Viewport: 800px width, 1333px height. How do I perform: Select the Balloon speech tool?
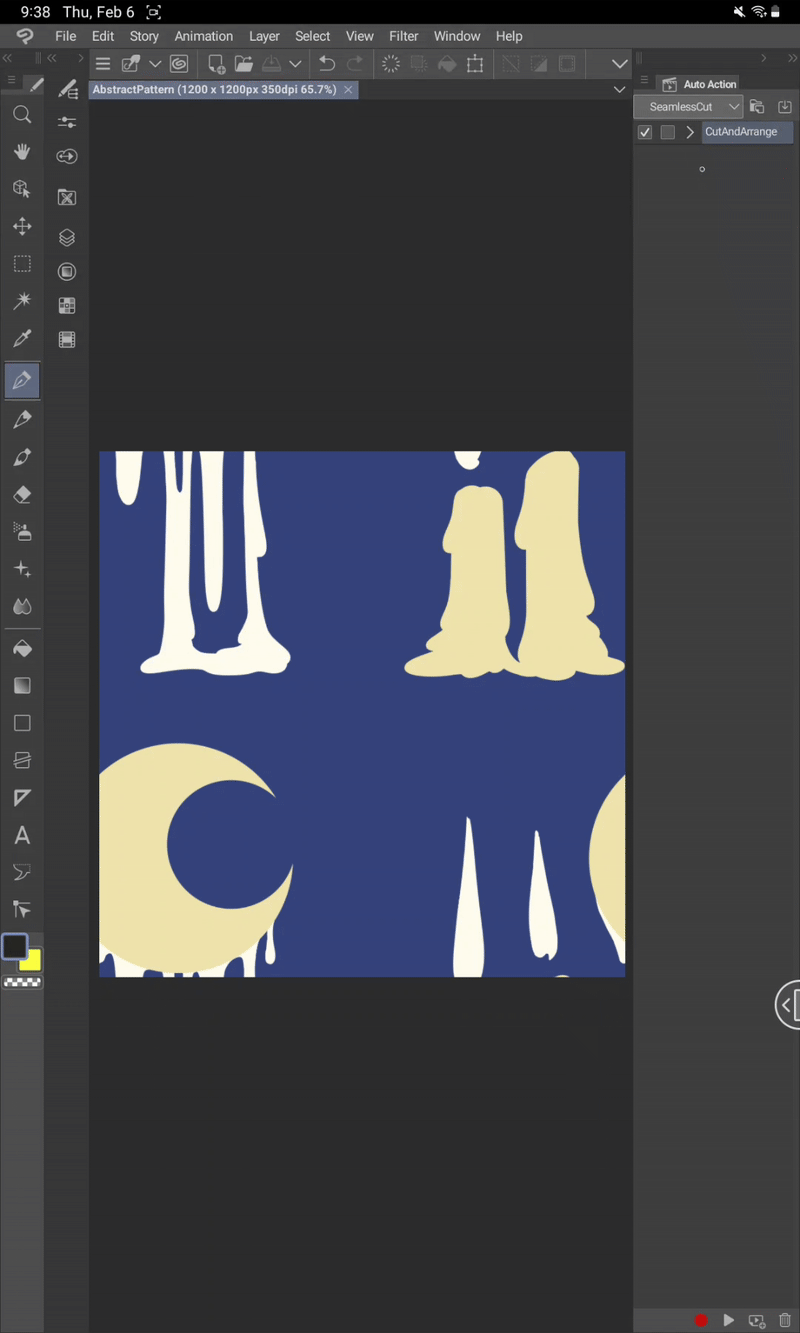click(x=22, y=872)
